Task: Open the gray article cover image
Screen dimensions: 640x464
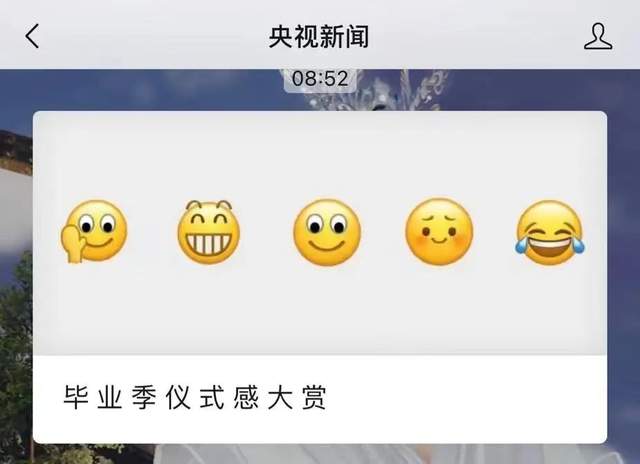Action: (320, 233)
